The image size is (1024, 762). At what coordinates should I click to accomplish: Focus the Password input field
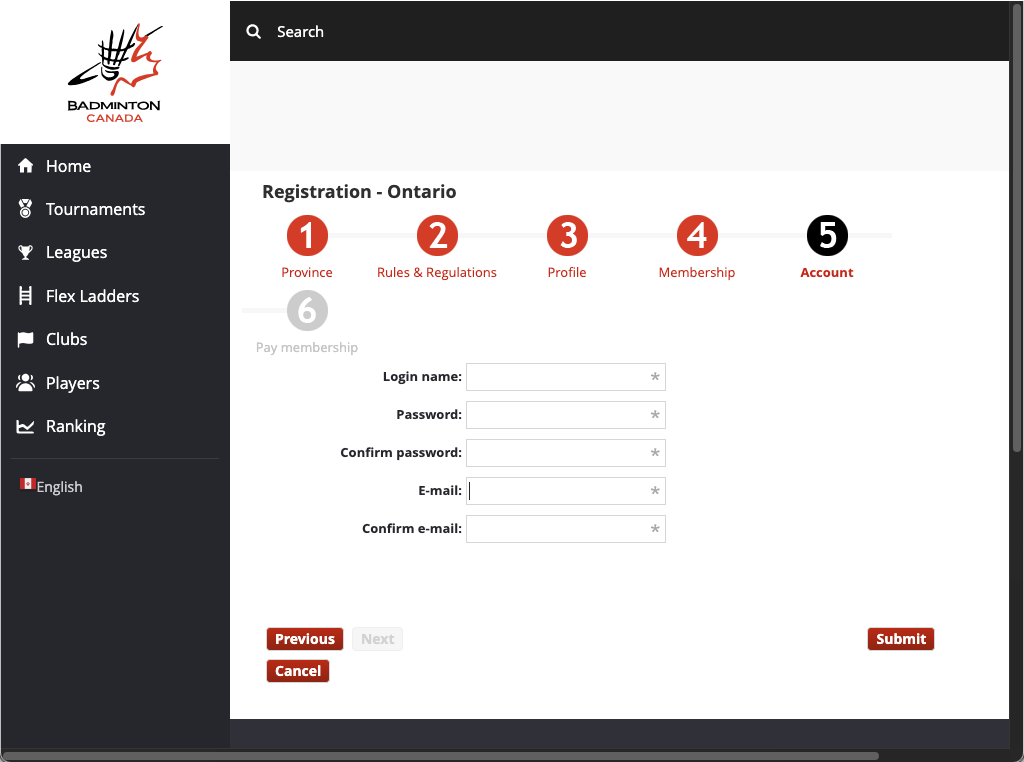tap(566, 415)
